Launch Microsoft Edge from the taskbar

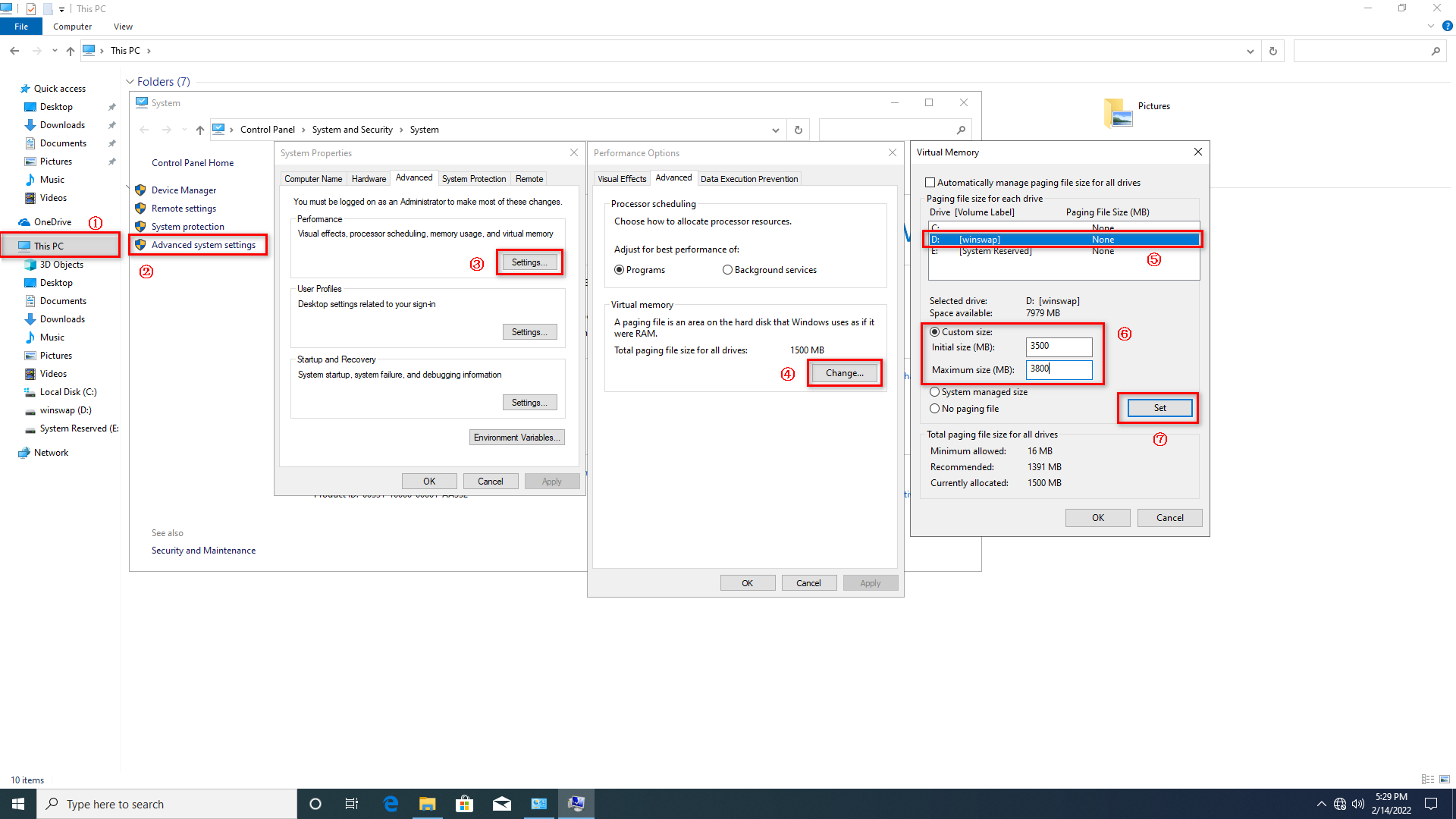391,804
